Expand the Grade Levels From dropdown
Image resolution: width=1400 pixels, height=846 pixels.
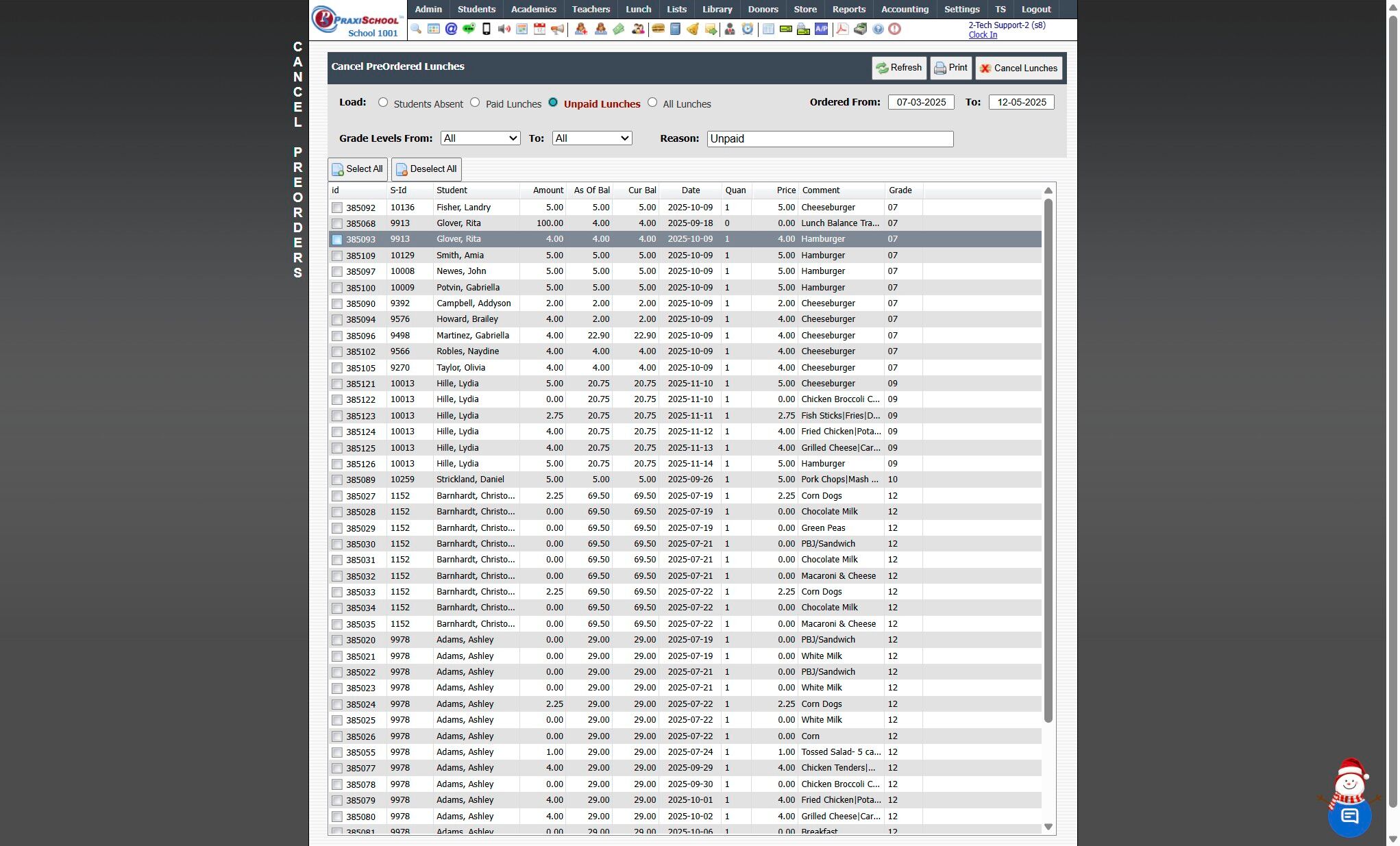pyautogui.click(x=480, y=138)
